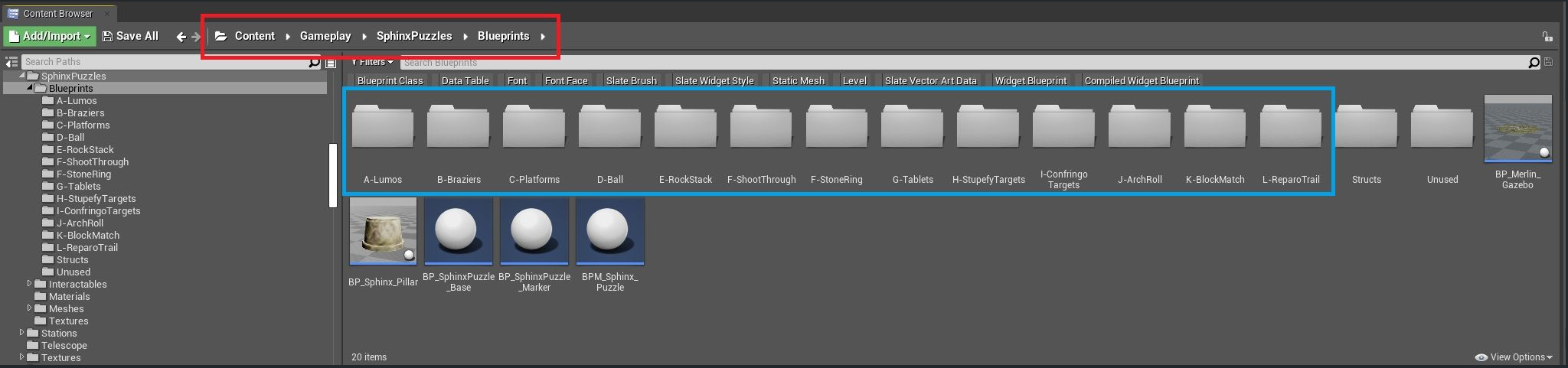Image resolution: width=1568 pixels, height=368 pixels.
Task: Expand the arrow after SphinxPuzzles in breadcrumb
Action: (465, 36)
